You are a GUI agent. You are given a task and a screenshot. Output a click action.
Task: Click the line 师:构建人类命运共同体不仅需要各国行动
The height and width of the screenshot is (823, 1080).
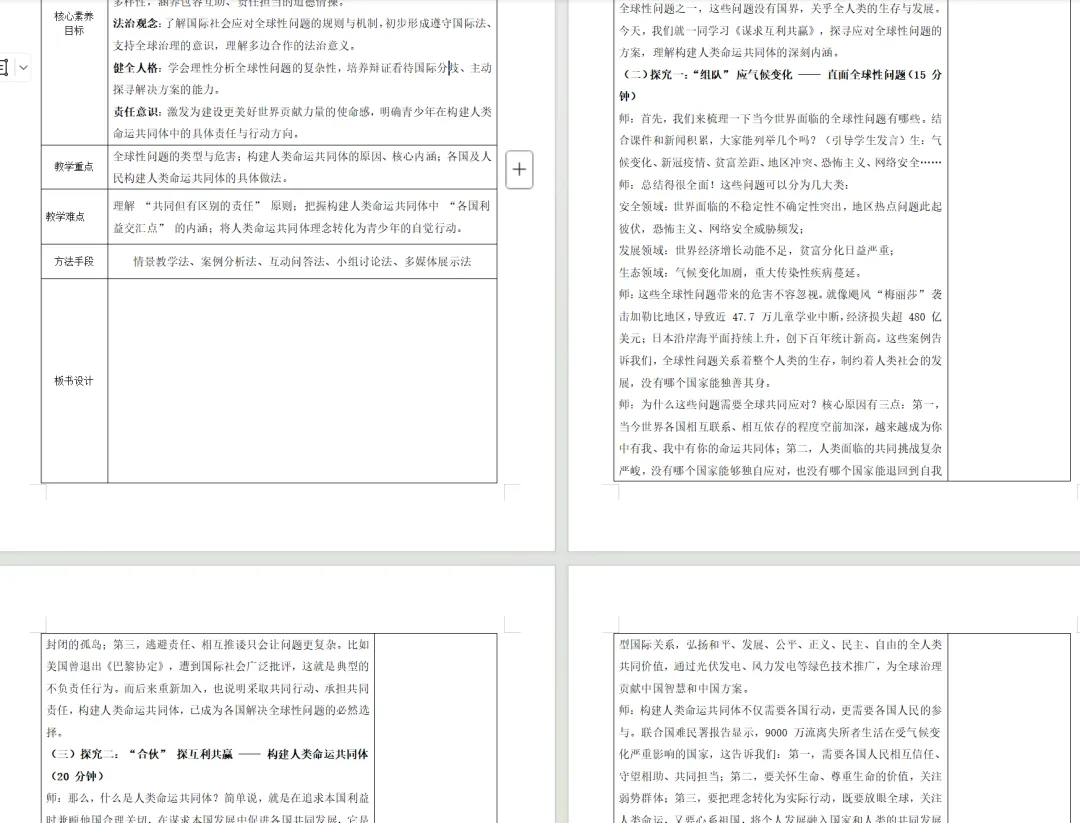(779, 710)
